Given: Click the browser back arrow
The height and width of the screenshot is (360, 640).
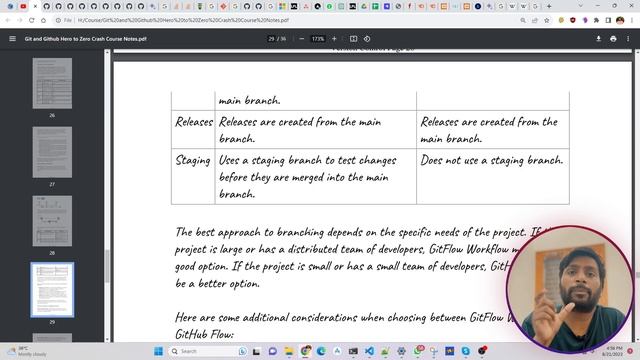Looking at the screenshot, I should coord(8,20).
